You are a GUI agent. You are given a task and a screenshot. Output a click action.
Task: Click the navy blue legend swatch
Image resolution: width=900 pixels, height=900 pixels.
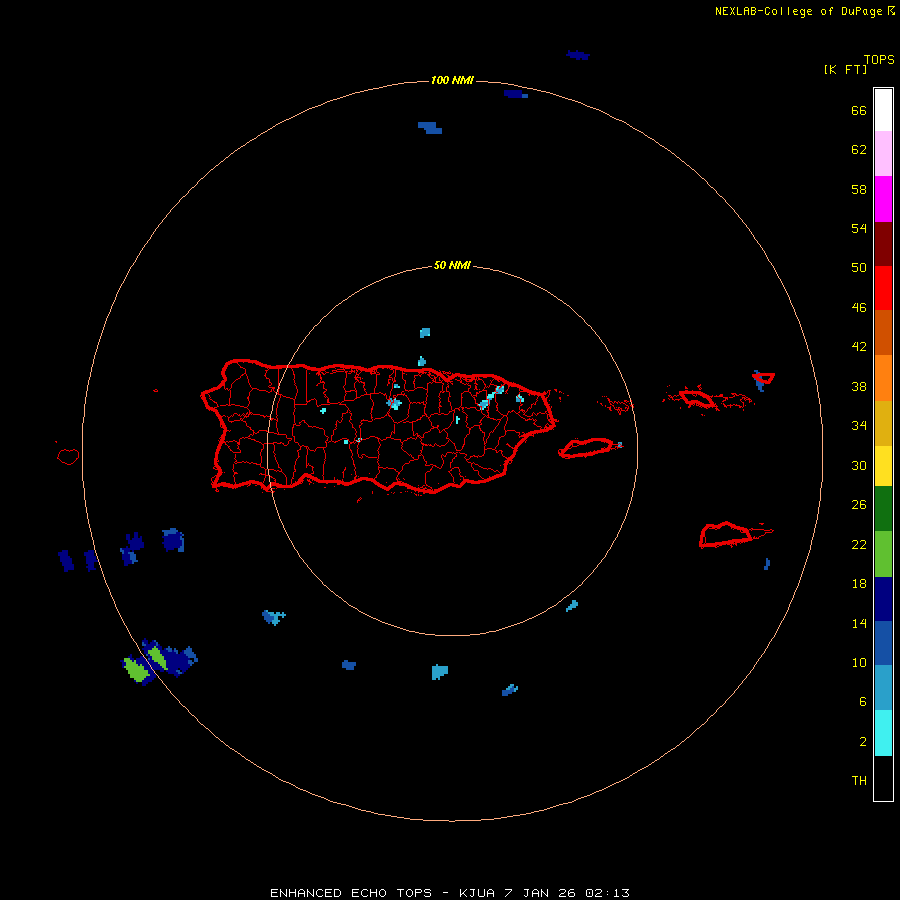pos(883,599)
